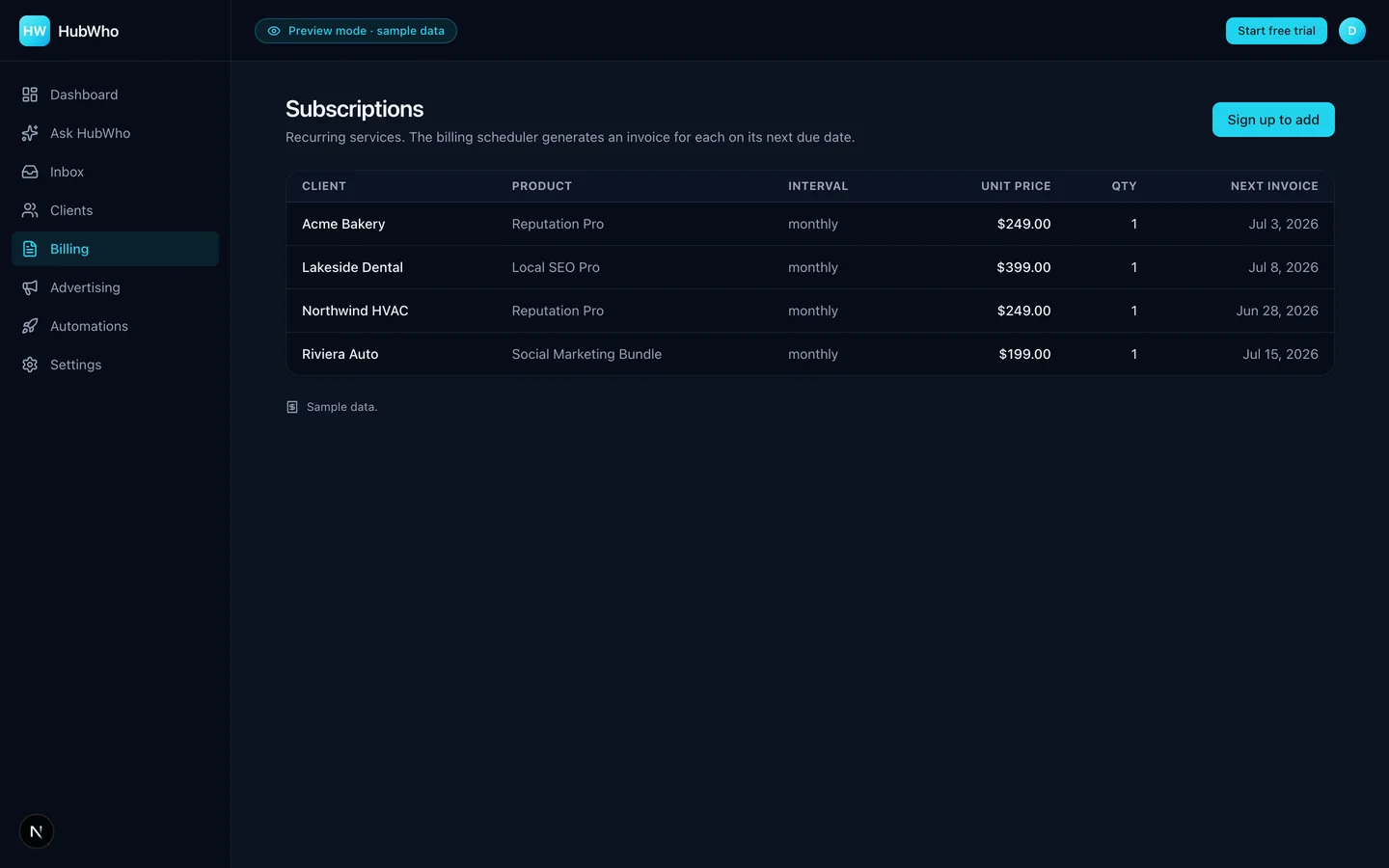Screen dimensions: 1389x868
Task: Open Advertising from sidebar
Action: 115,287
